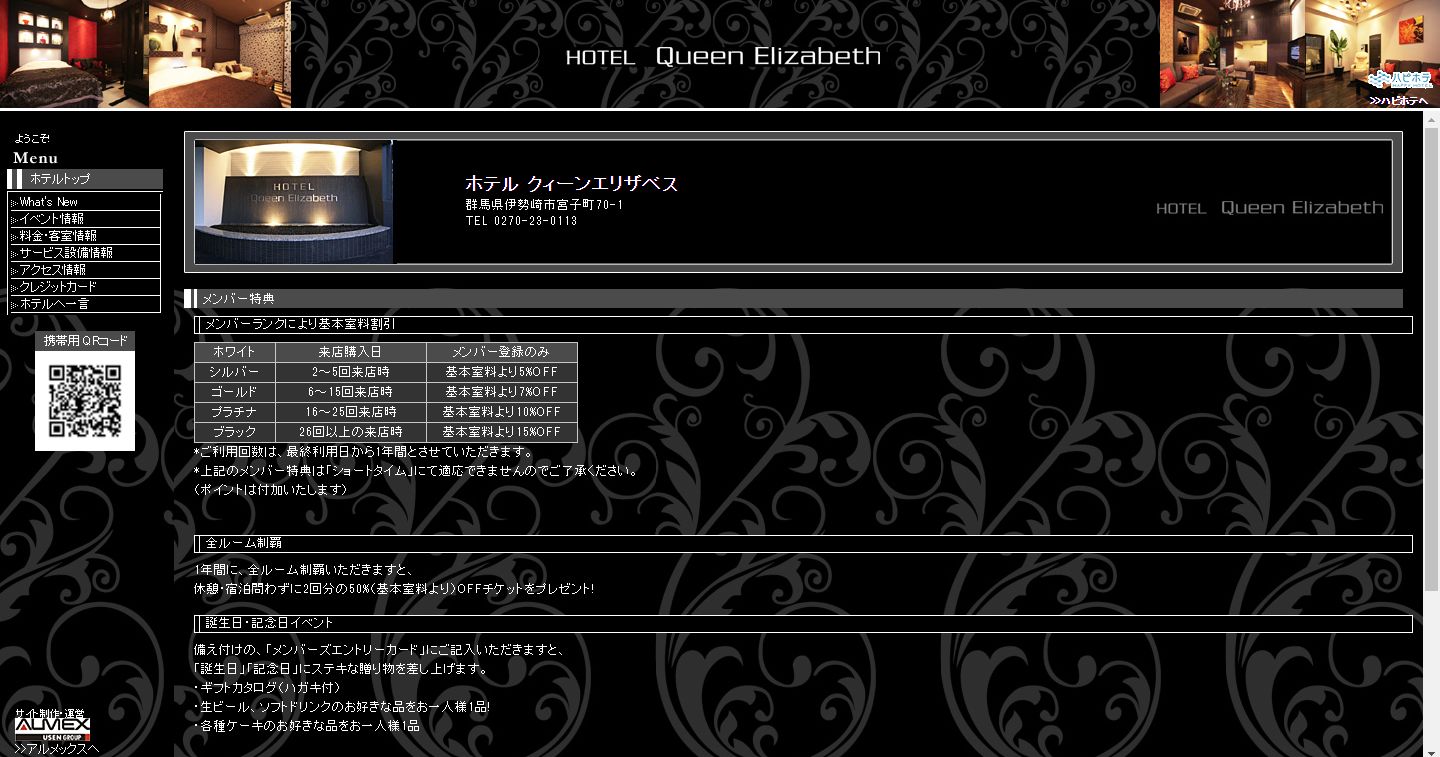Click the red-walled bedroom banner photo
This screenshot has height=757, width=1440.
tap(74, 53)
